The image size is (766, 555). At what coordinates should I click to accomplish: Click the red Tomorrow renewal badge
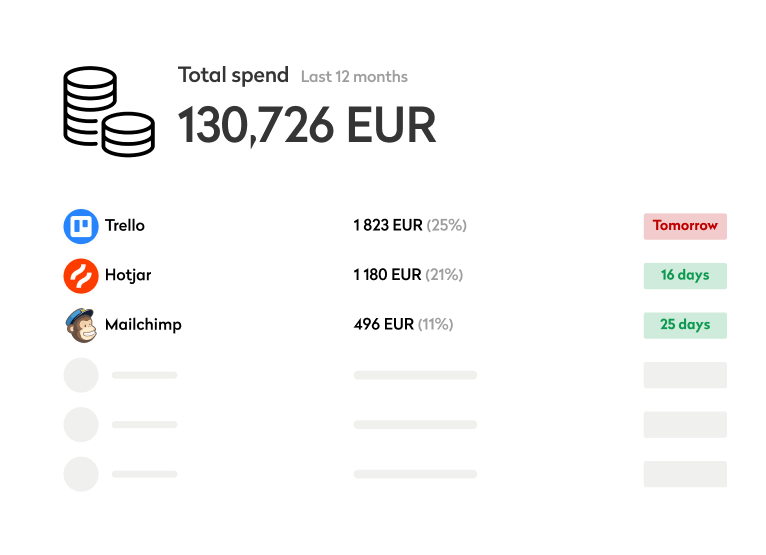tap(685, 226)
